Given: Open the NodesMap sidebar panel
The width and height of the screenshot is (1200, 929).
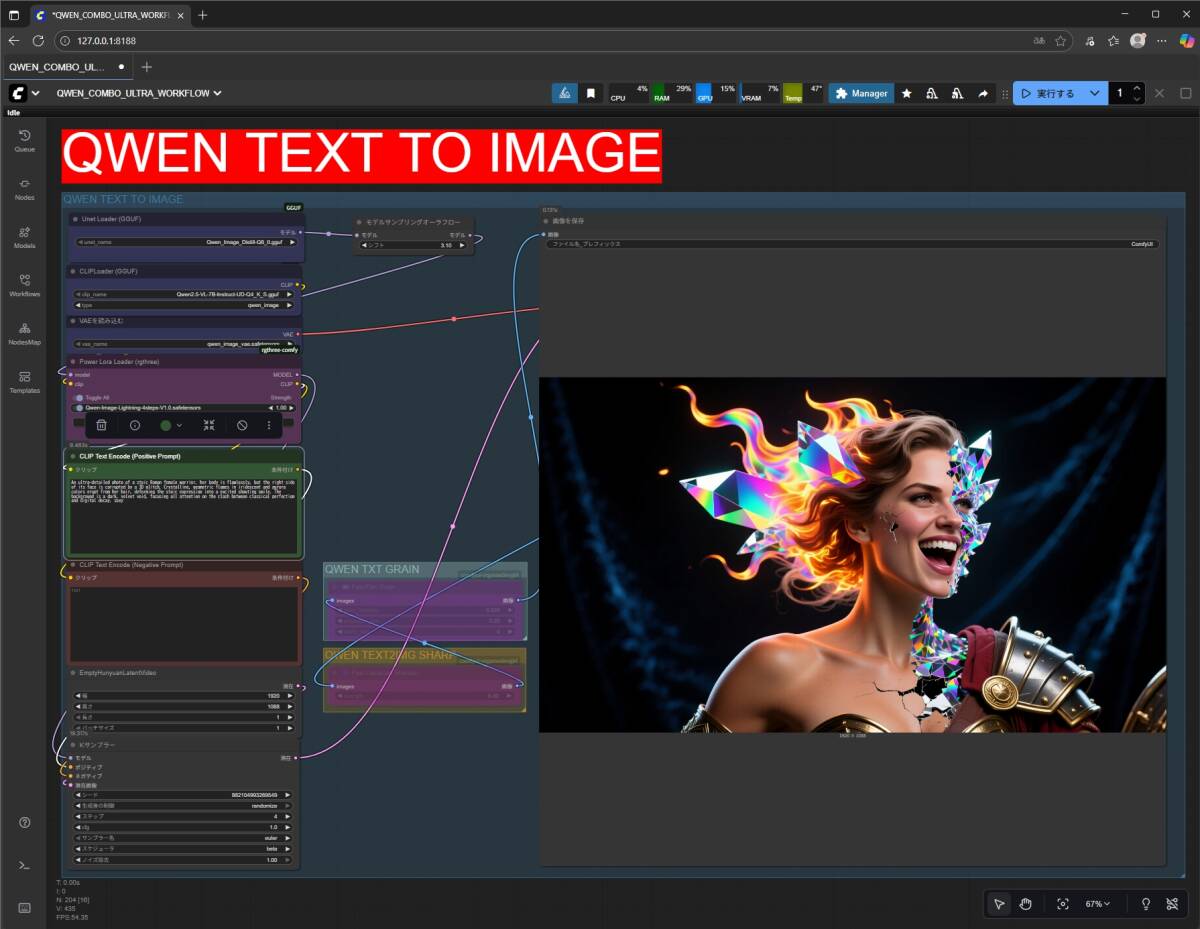Looking at the screenshot, I should tap(24, 333).
